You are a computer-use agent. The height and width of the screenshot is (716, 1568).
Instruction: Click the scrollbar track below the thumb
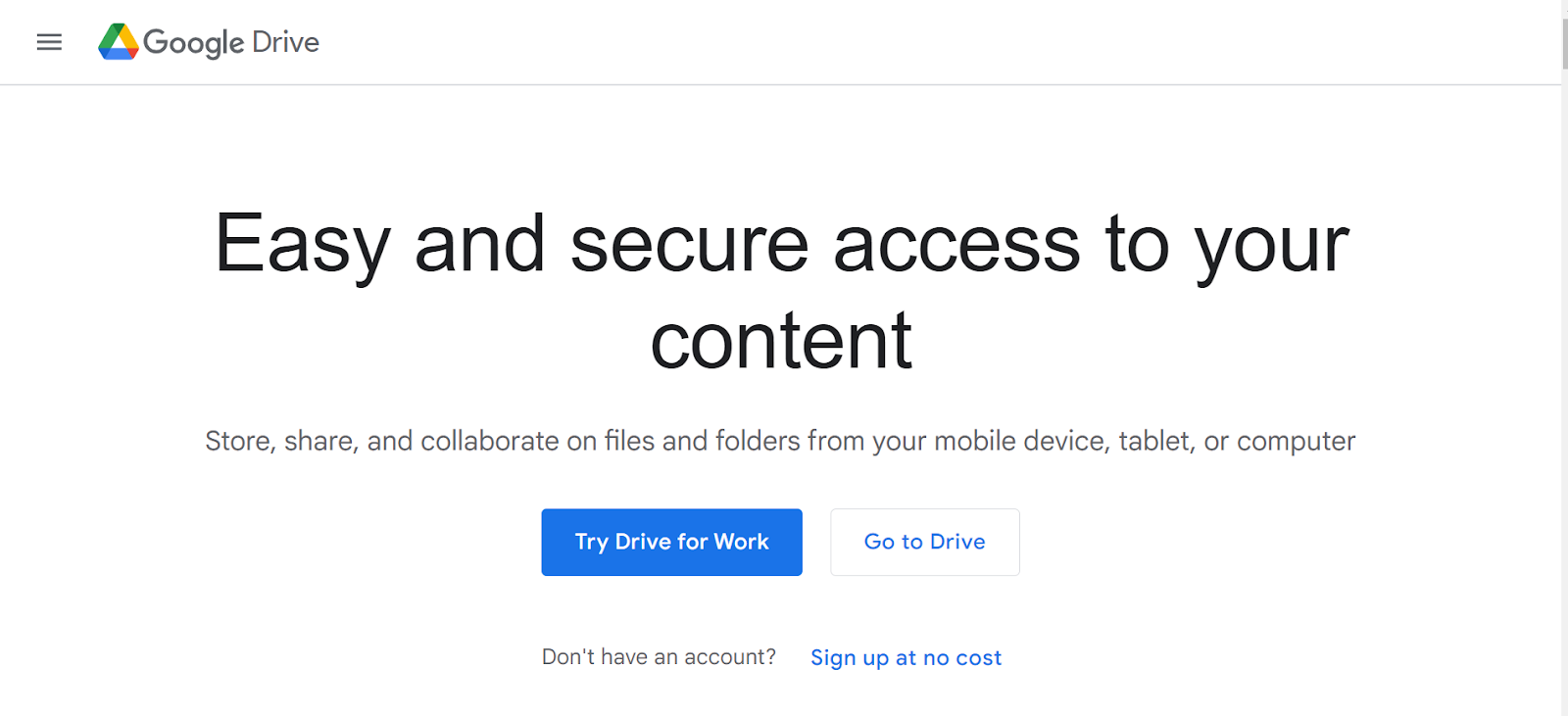point(1564,392)
